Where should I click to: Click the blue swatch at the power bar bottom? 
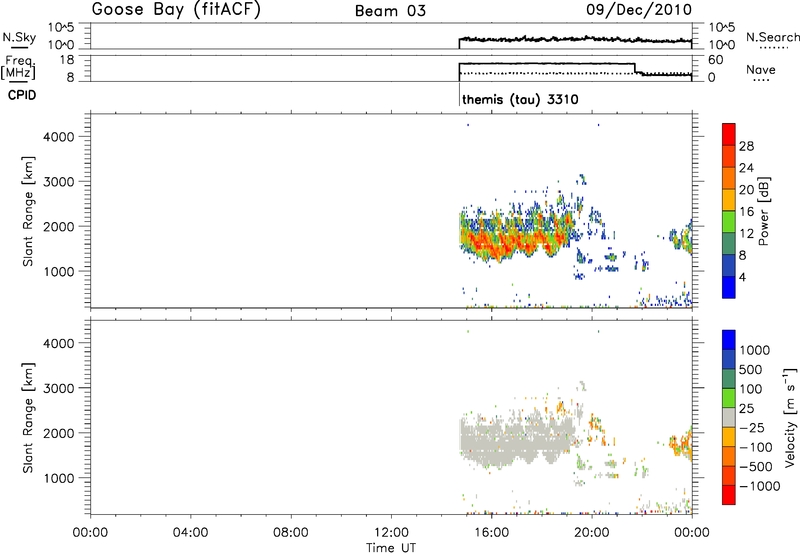click(729, 287)
